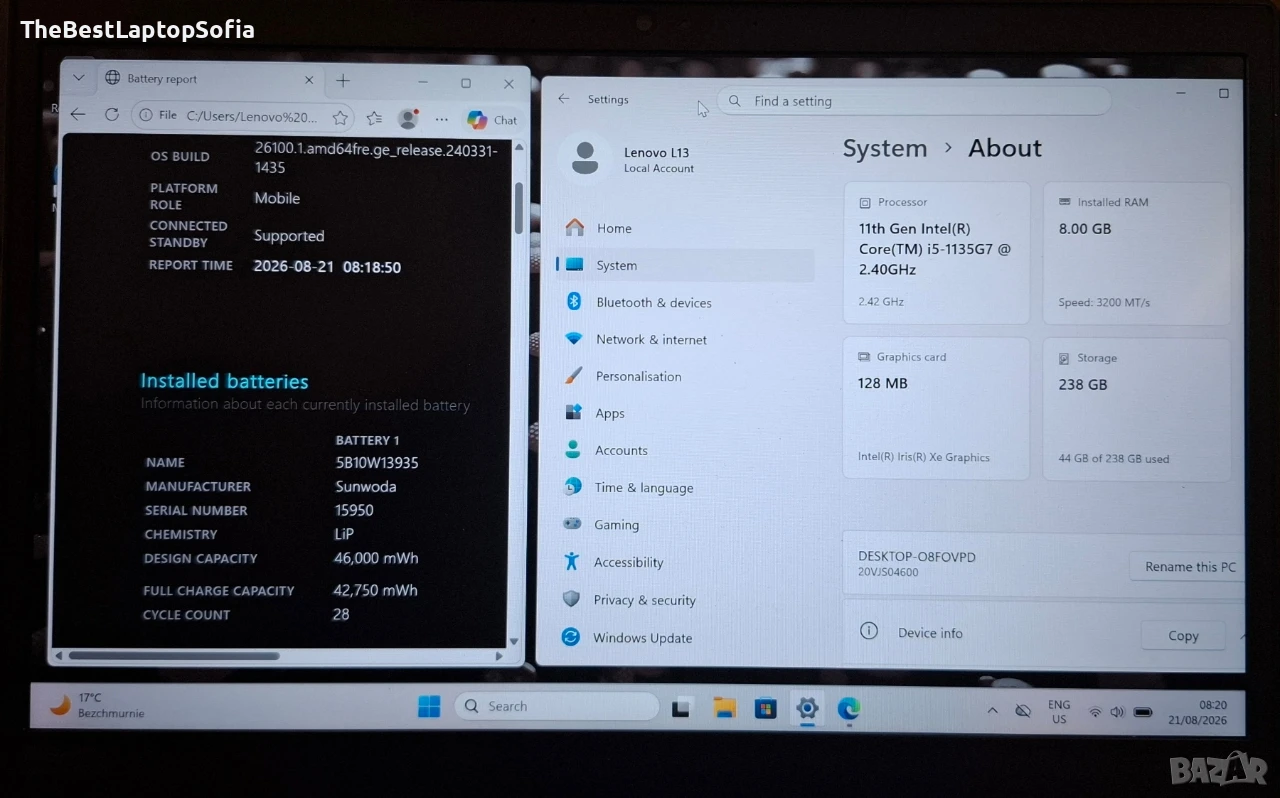Go back in the Edge browser
1280x798 pixels.
pyautogui.click(x=78, y=115)
